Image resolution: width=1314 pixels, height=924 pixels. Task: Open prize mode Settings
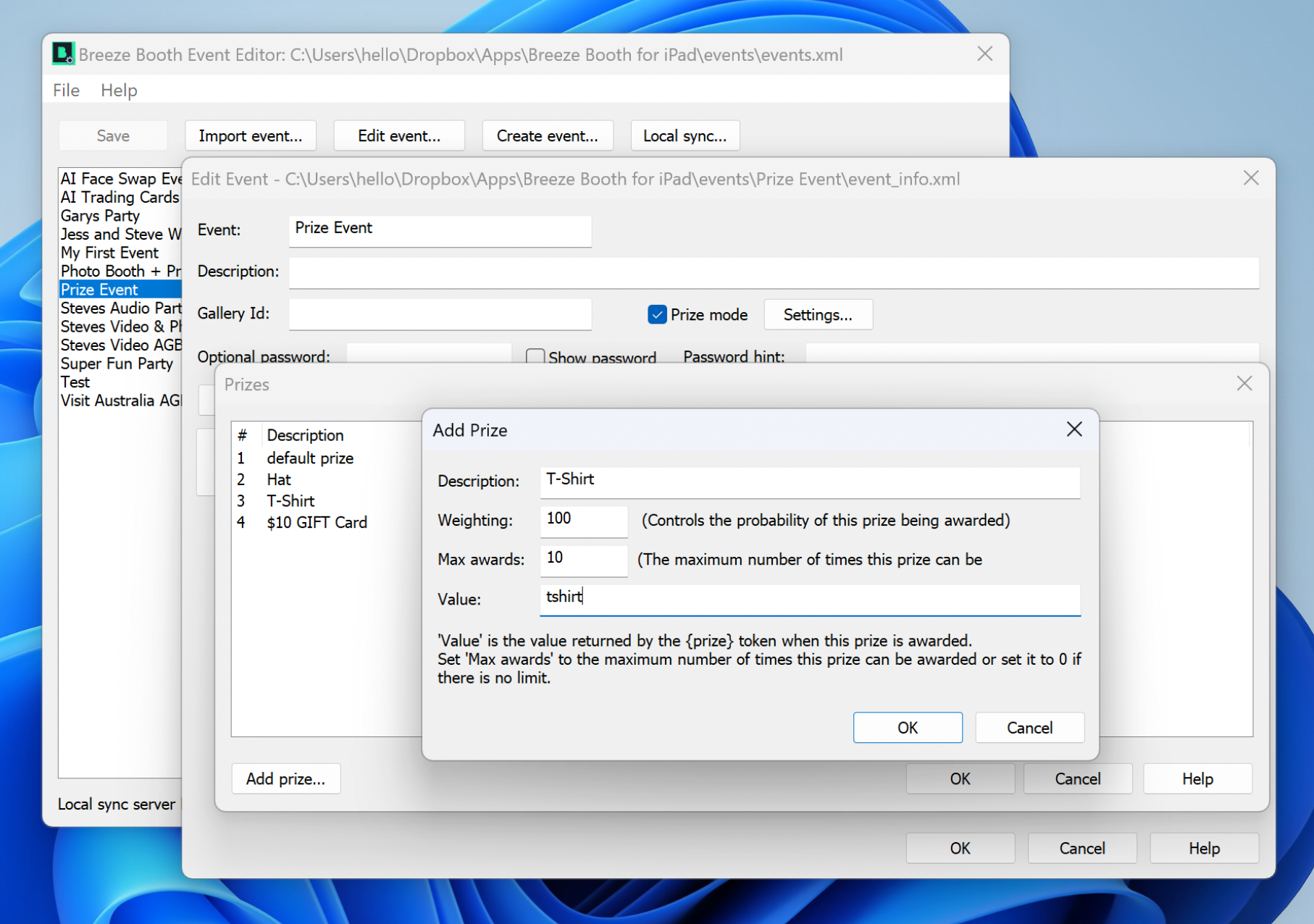[x=818, y=315]
